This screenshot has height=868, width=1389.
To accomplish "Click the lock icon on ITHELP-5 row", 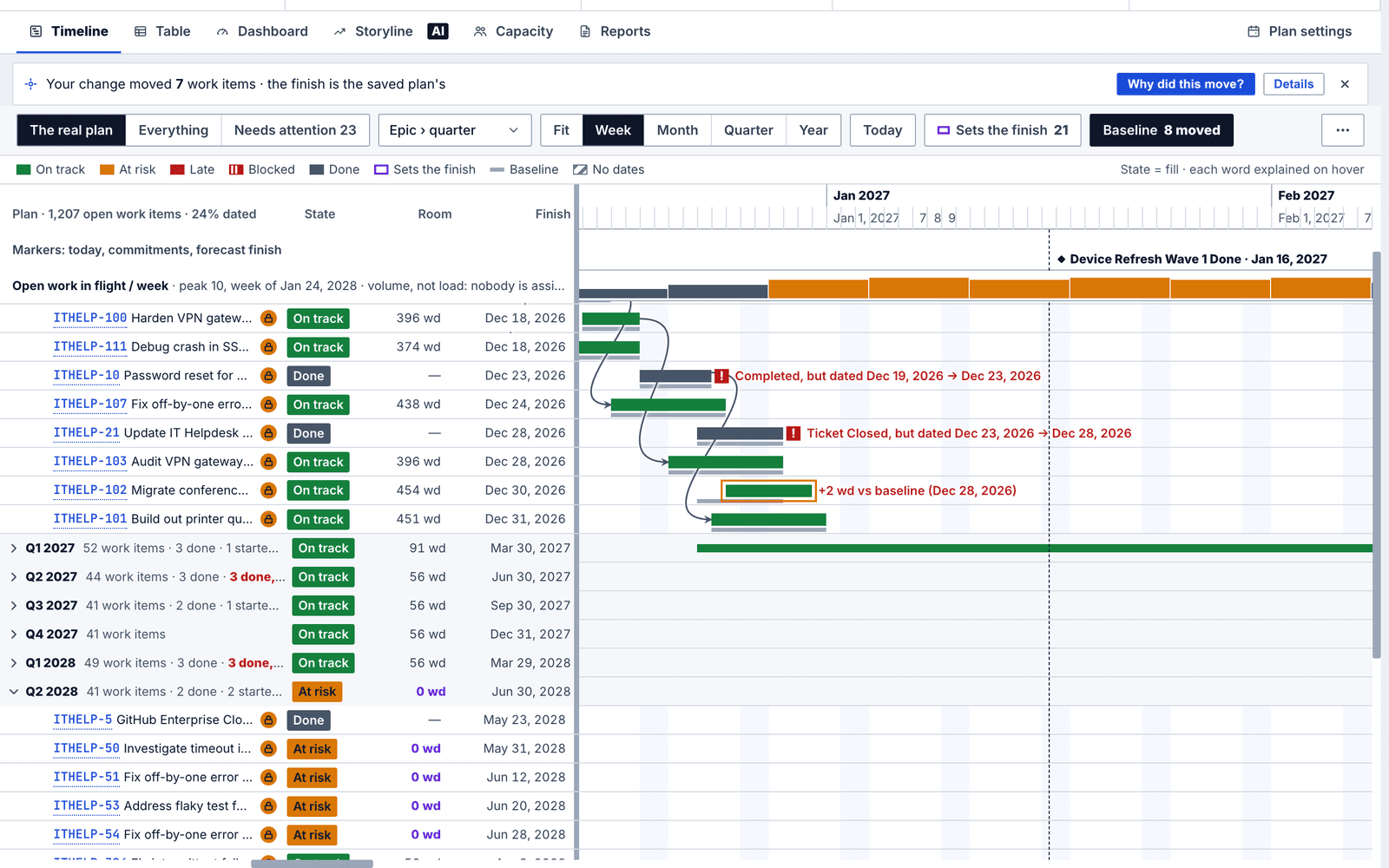I will pyautogui.click(x=269, y=720).
